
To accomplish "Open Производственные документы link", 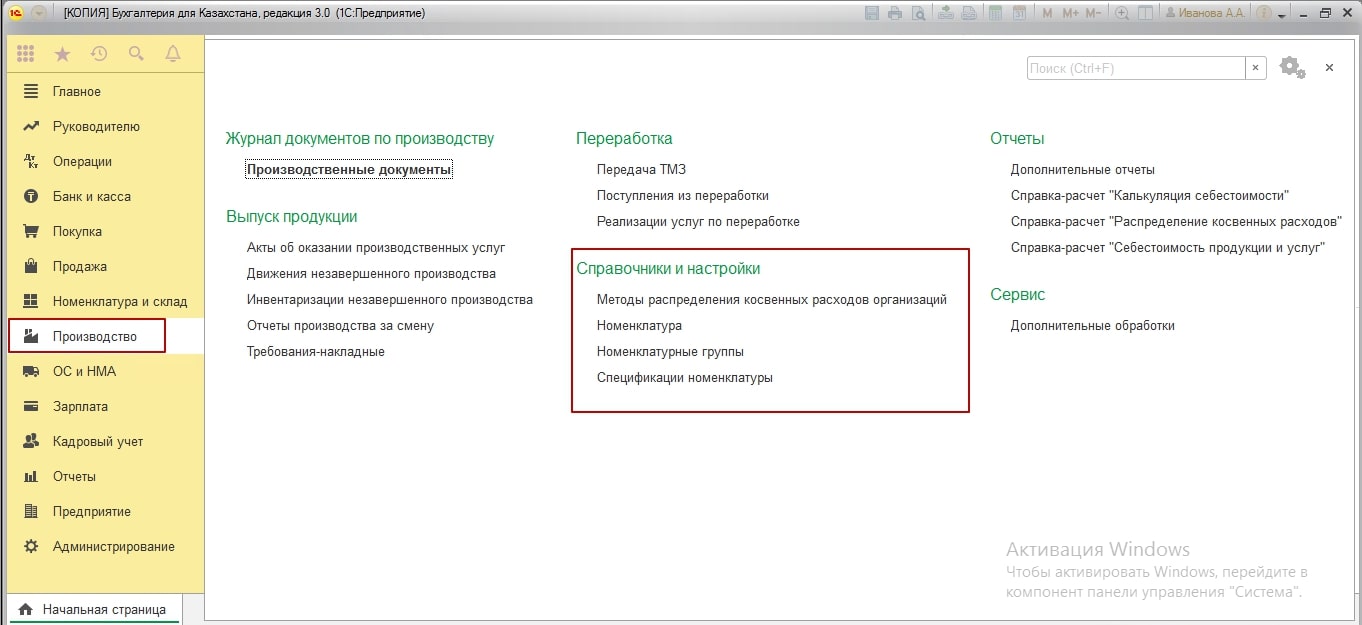I will pos(349,170).
